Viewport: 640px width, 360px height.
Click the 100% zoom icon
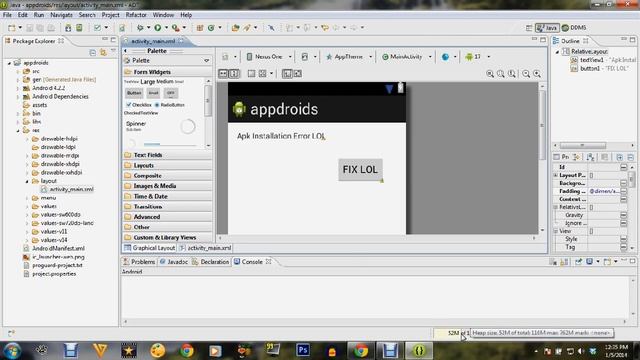[x=512, y=73]
